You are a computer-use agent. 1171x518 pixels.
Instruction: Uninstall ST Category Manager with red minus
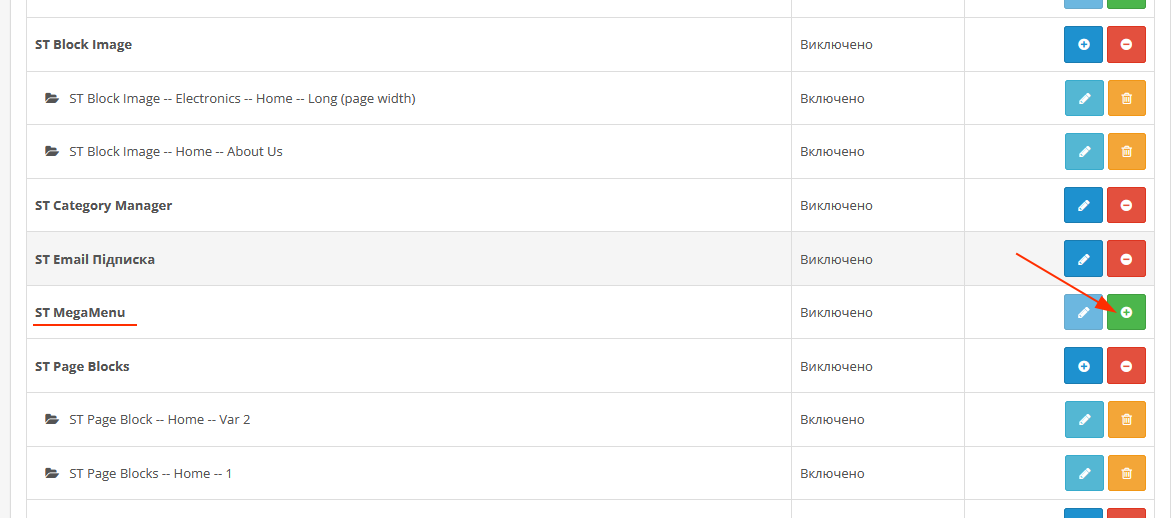pyautogui.click(x=1126, y=205)
